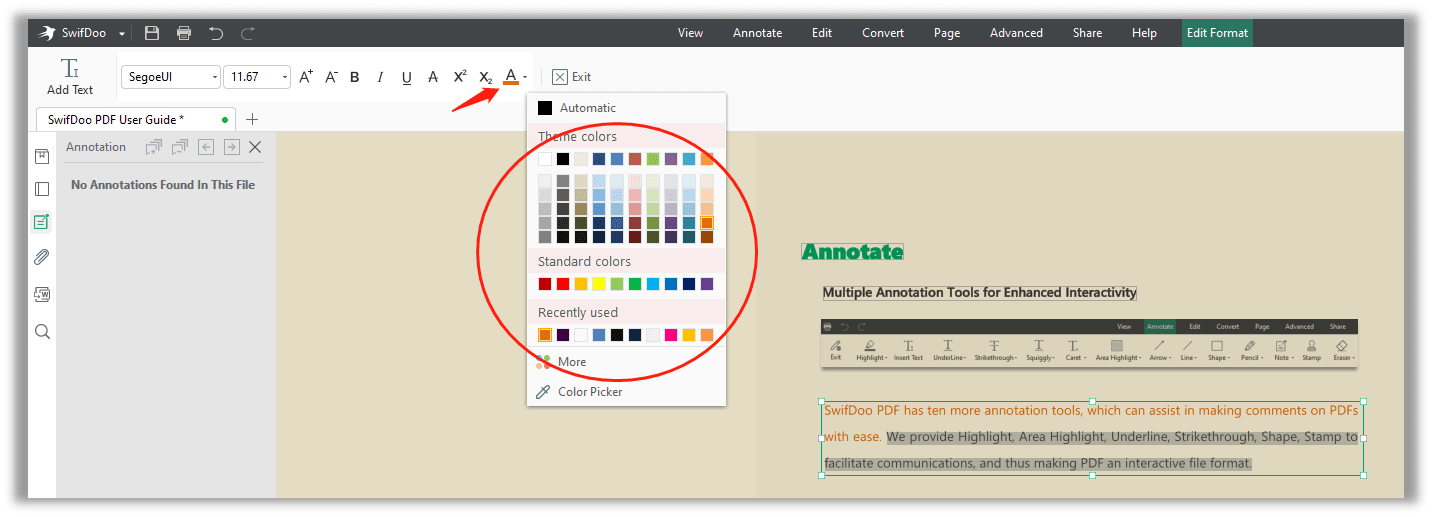This screenshot has height=517, width=1432.
Task: Select the Add Text tool
Action: click(70, 76)
